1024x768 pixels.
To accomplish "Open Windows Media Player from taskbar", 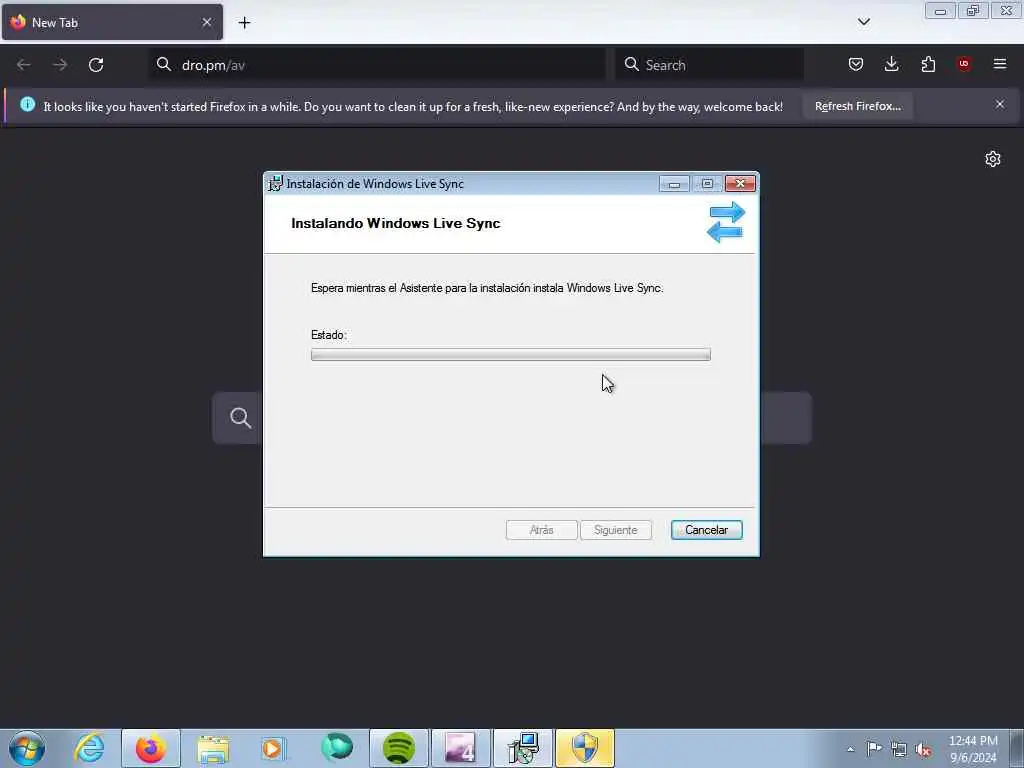I will [274, 748].
